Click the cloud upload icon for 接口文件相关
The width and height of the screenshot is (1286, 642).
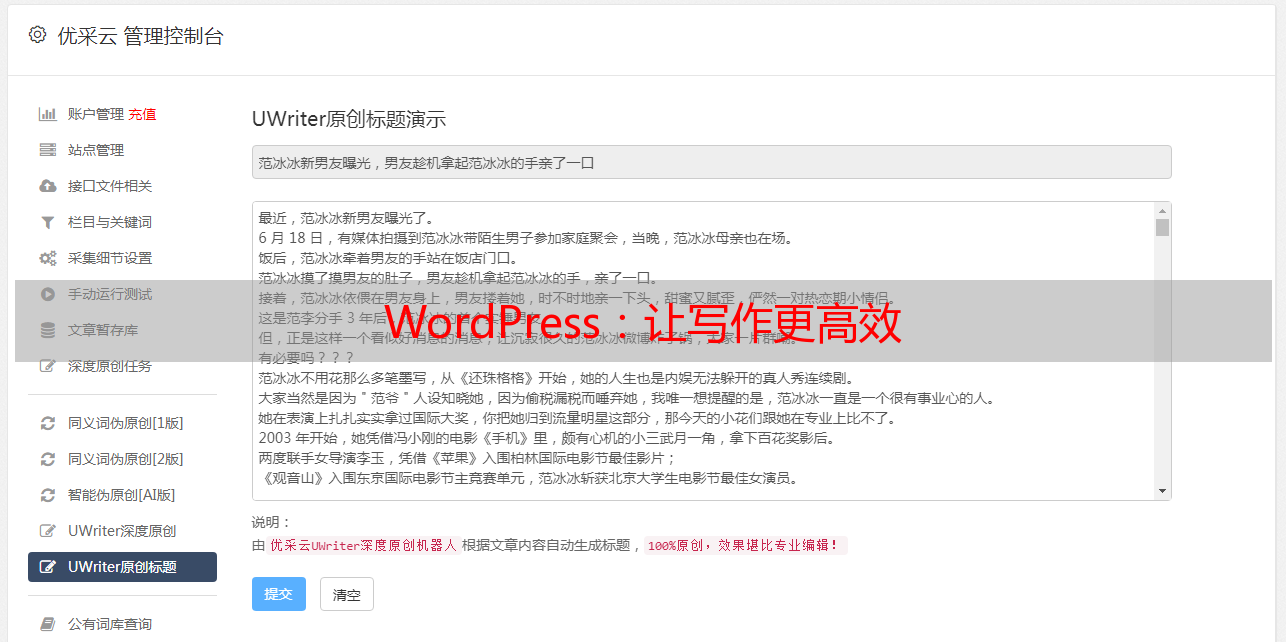[x=47, y=186]
